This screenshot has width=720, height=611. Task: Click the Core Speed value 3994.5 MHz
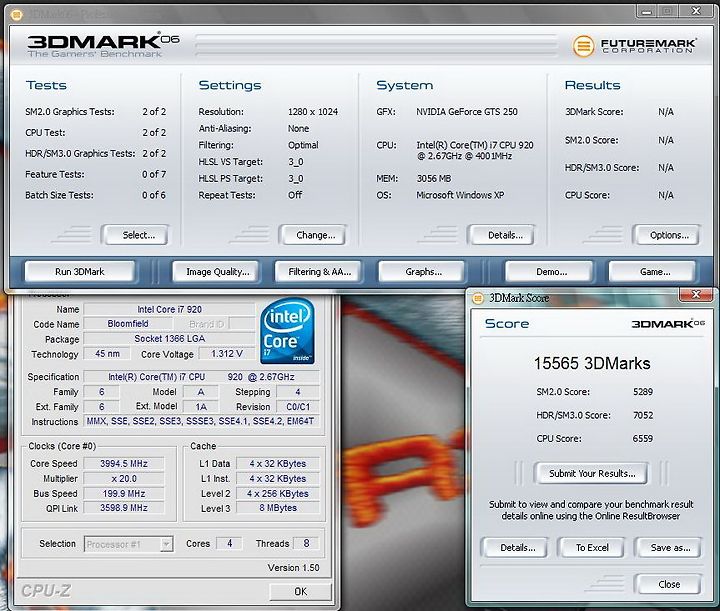click(124, 464)
